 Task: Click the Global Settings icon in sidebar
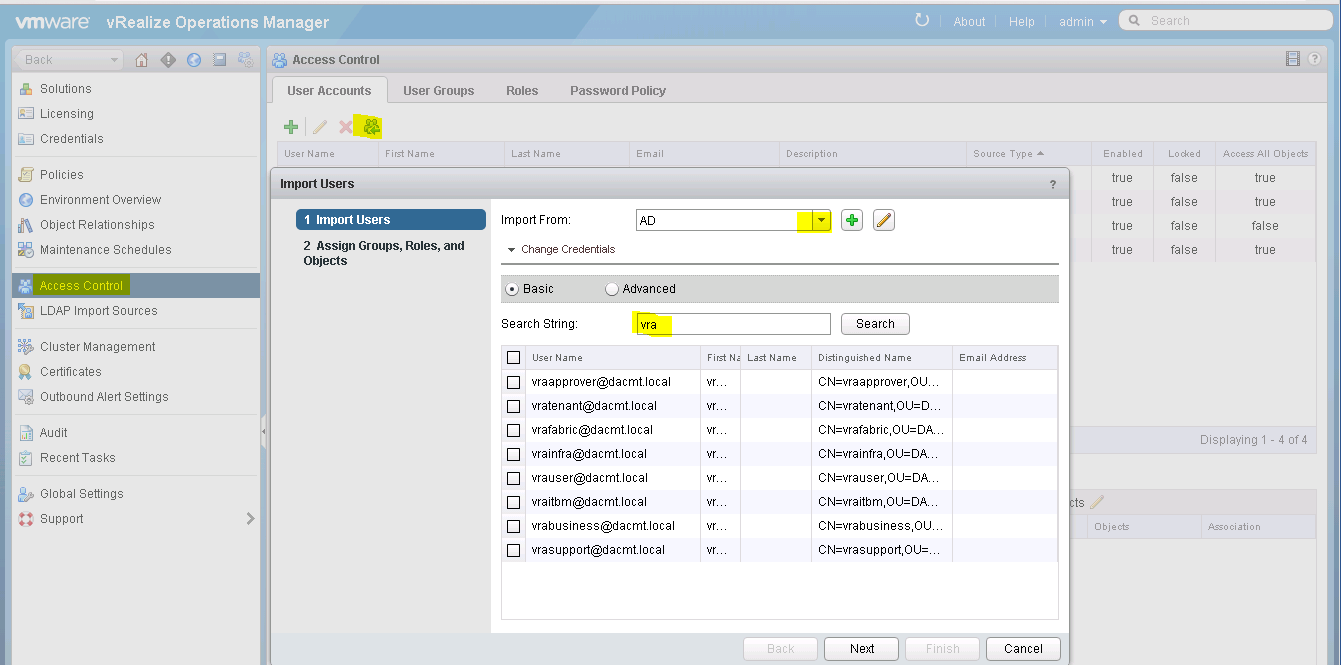[x=26, y=494]
